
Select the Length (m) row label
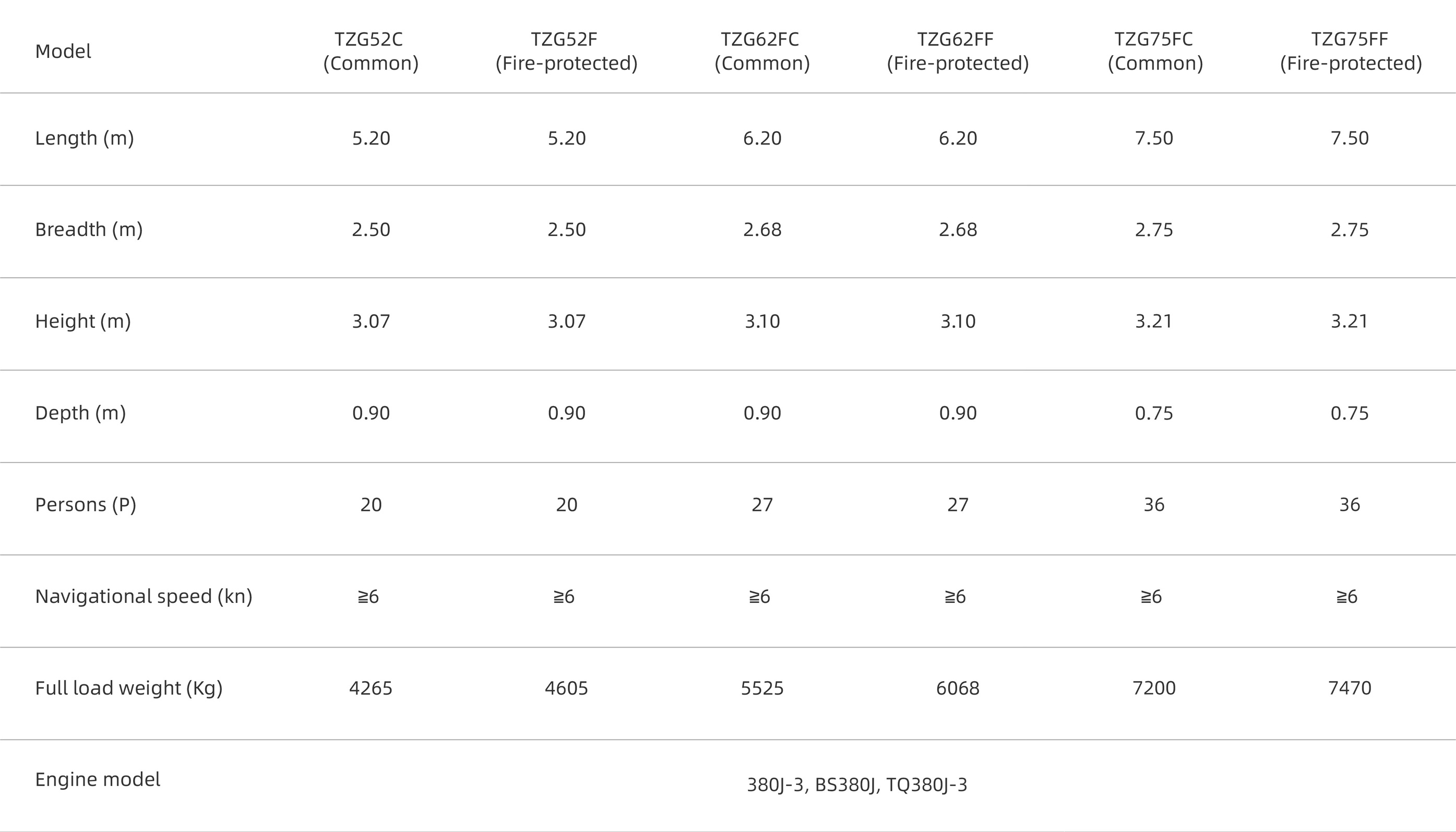85,138
